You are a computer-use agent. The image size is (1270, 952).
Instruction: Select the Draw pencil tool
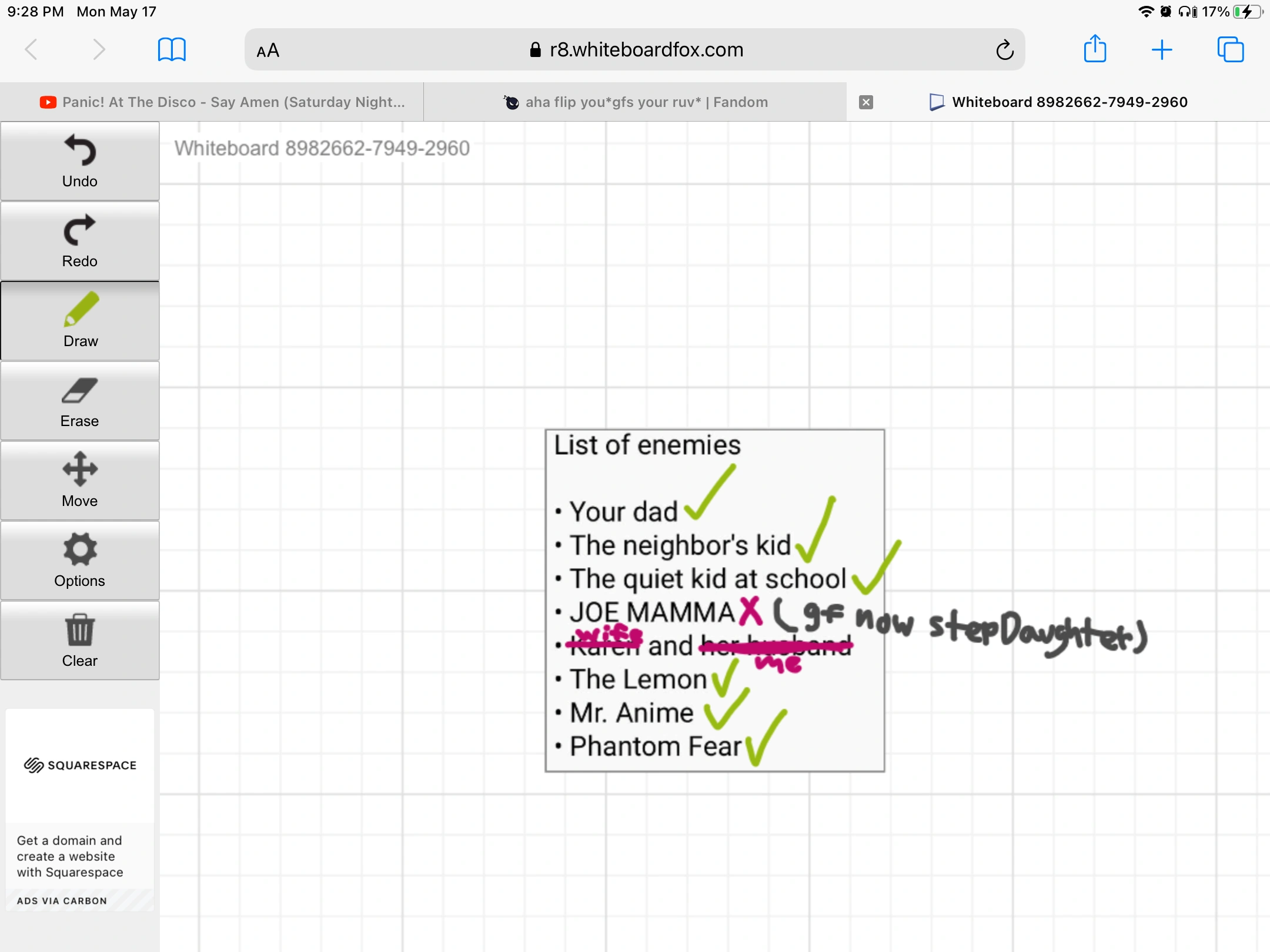tap(79, 321)
